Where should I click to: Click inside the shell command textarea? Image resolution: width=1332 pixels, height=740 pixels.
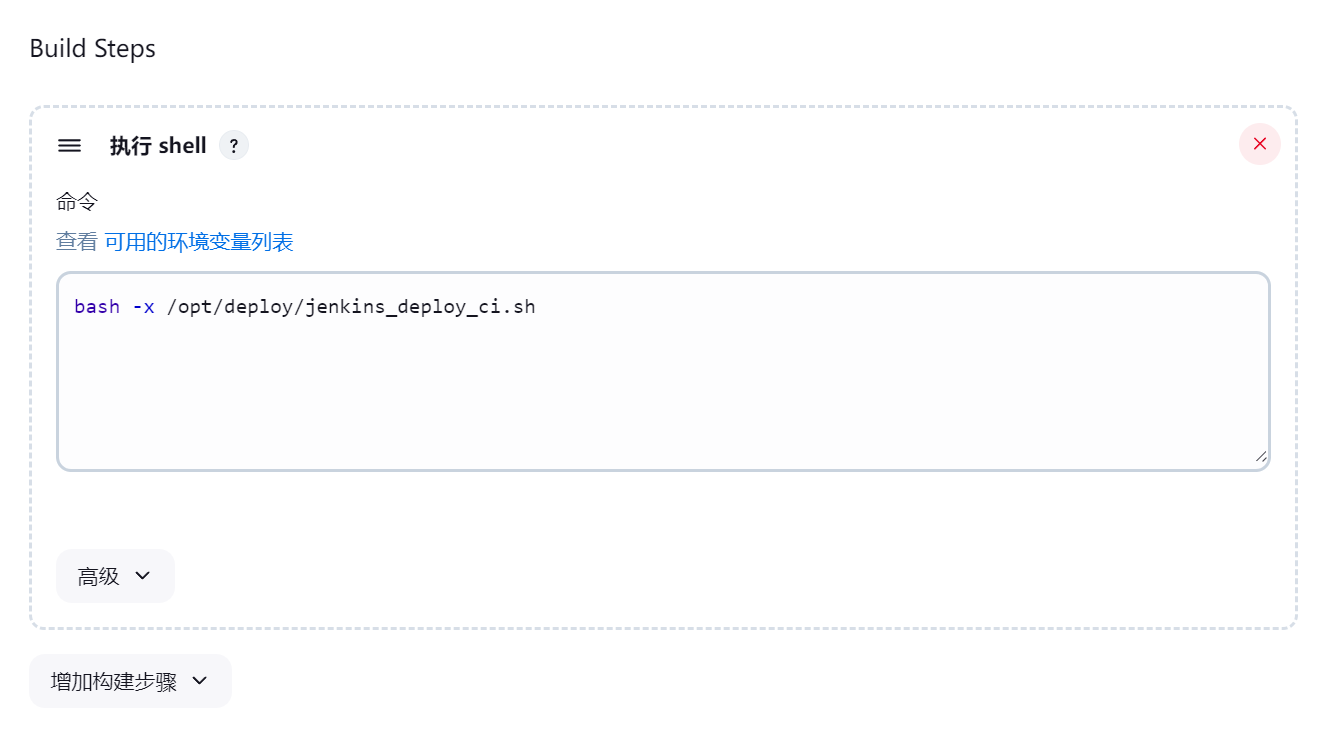[663, 371]
